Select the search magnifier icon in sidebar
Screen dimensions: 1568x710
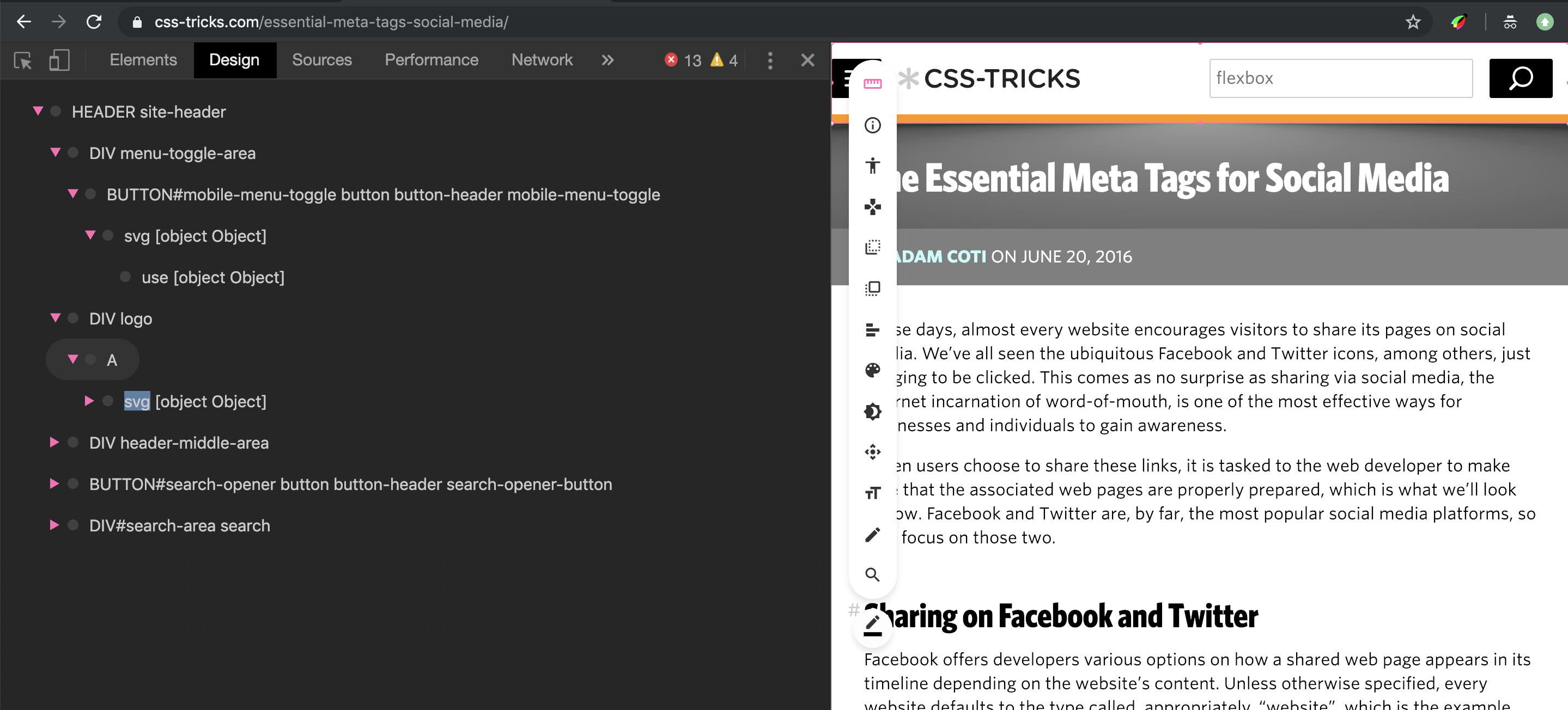click(872, 575)
